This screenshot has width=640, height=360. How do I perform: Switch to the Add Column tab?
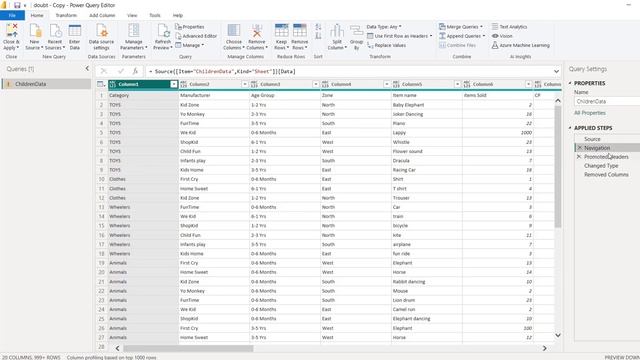102,15
